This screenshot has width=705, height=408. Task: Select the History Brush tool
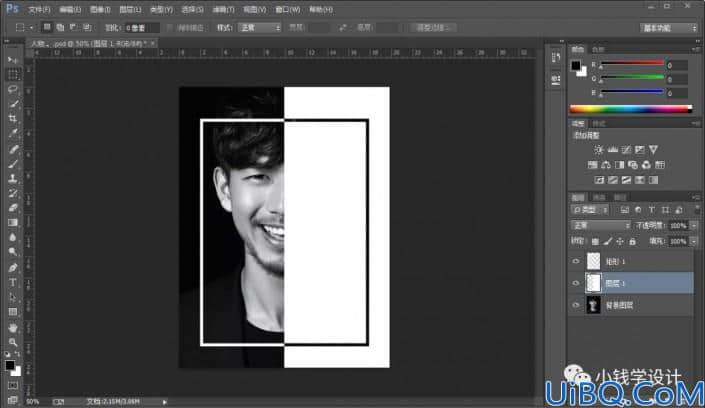13,193
